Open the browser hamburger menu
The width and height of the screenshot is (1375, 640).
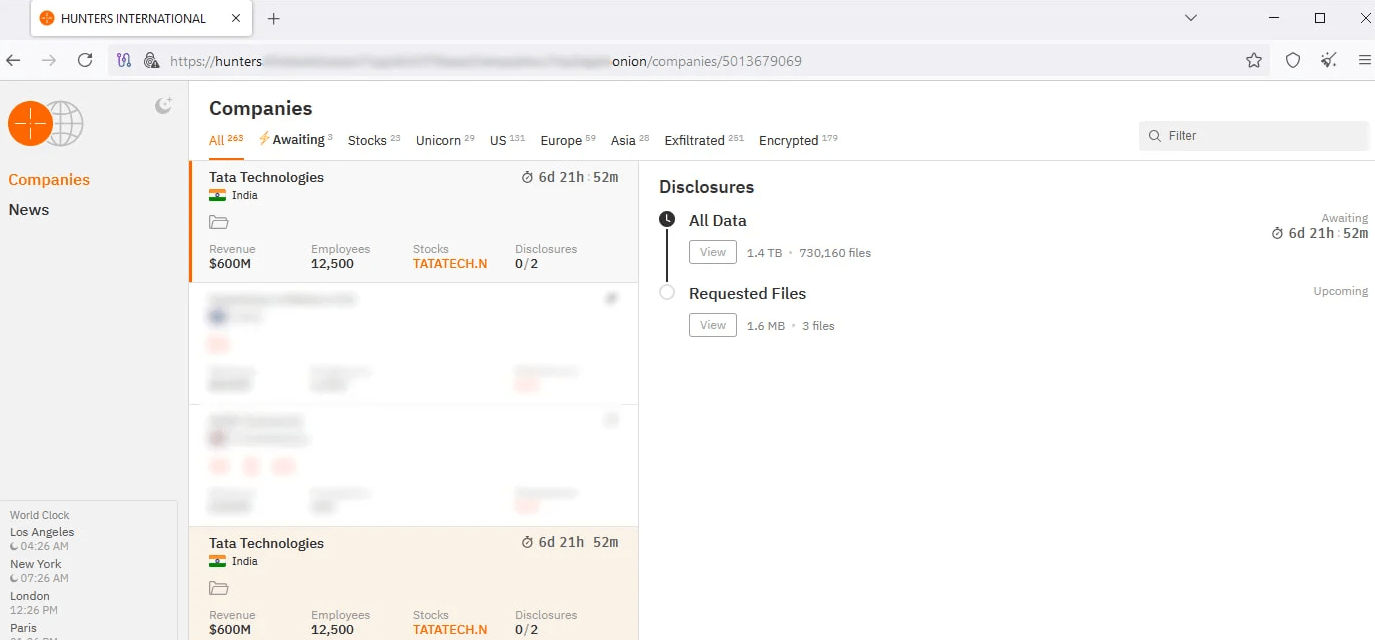click(x=1364, y=60)
